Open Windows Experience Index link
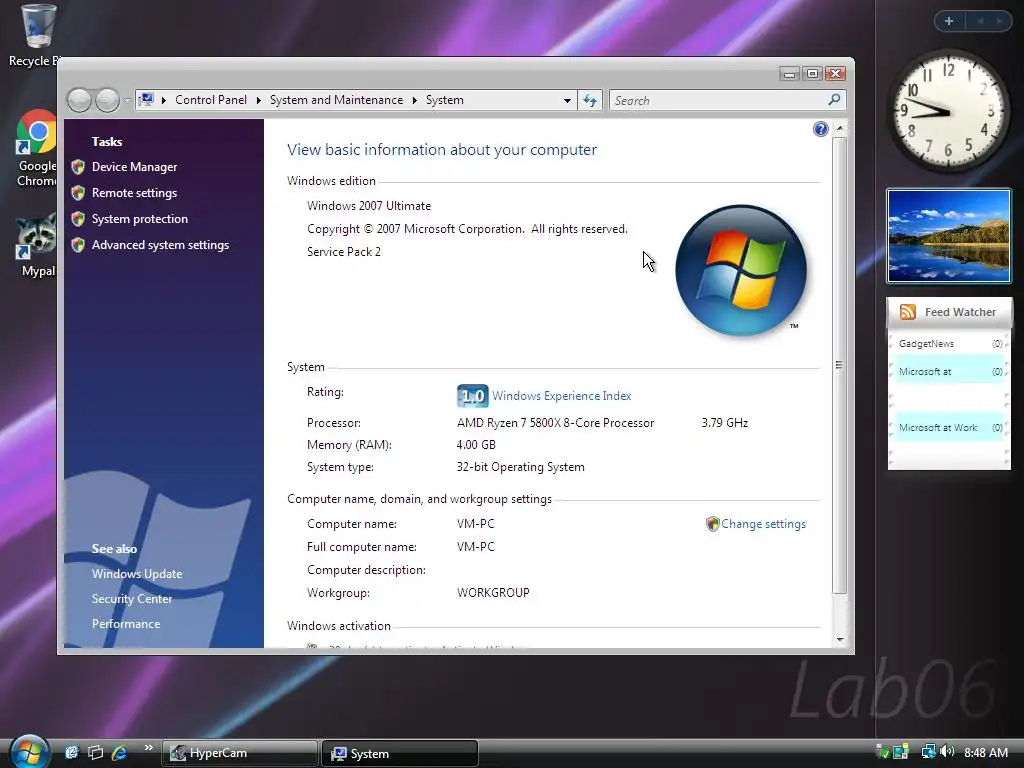Viewport: 1024px width, 768px height. (562, 396)
